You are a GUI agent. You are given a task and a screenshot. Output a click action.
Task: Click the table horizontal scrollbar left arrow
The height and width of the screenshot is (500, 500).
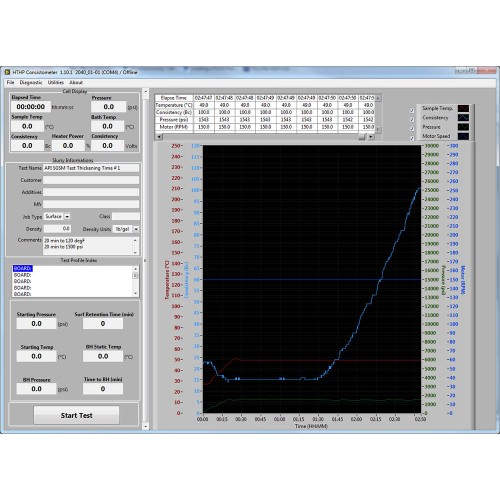[159, 137]
